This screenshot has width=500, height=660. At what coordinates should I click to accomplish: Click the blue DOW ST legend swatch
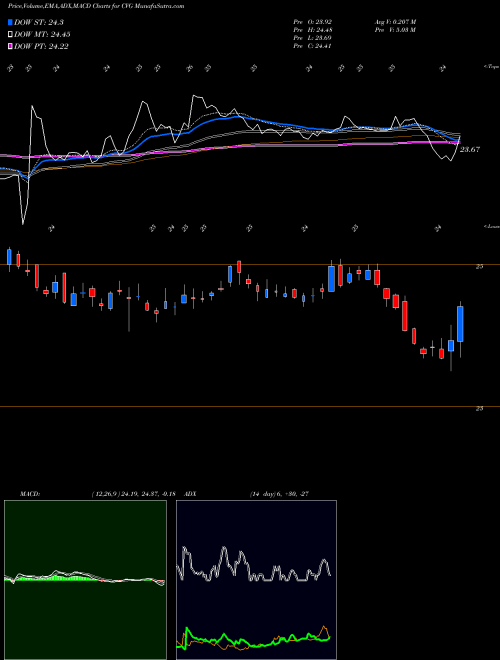10,22
